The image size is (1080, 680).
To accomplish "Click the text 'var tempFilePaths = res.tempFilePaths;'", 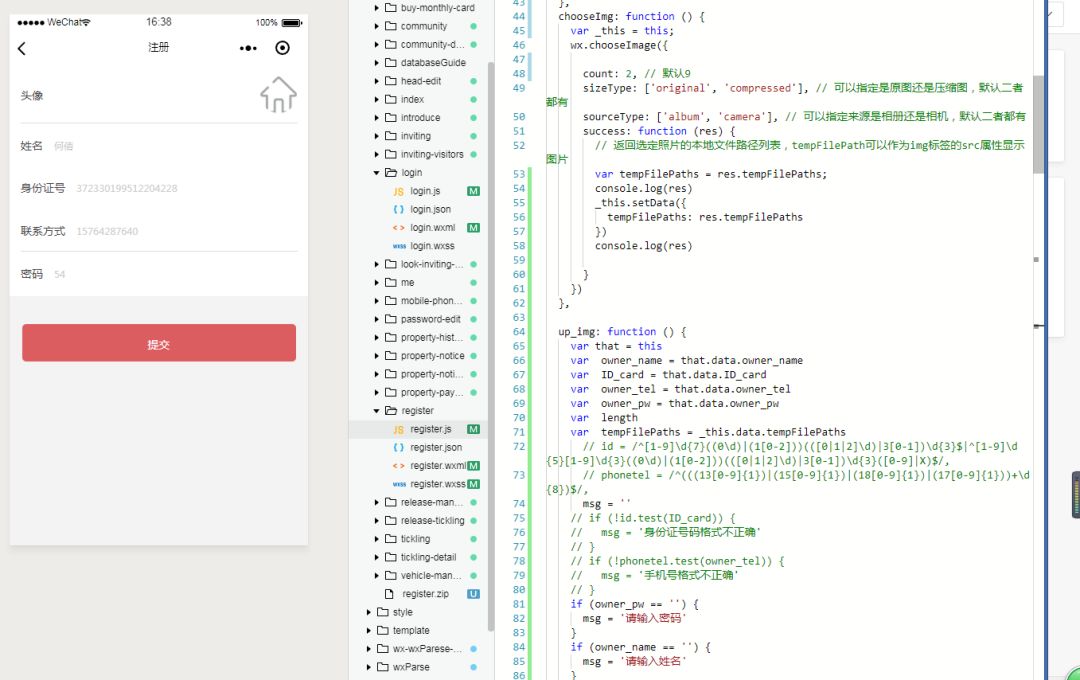I will 711,174.
